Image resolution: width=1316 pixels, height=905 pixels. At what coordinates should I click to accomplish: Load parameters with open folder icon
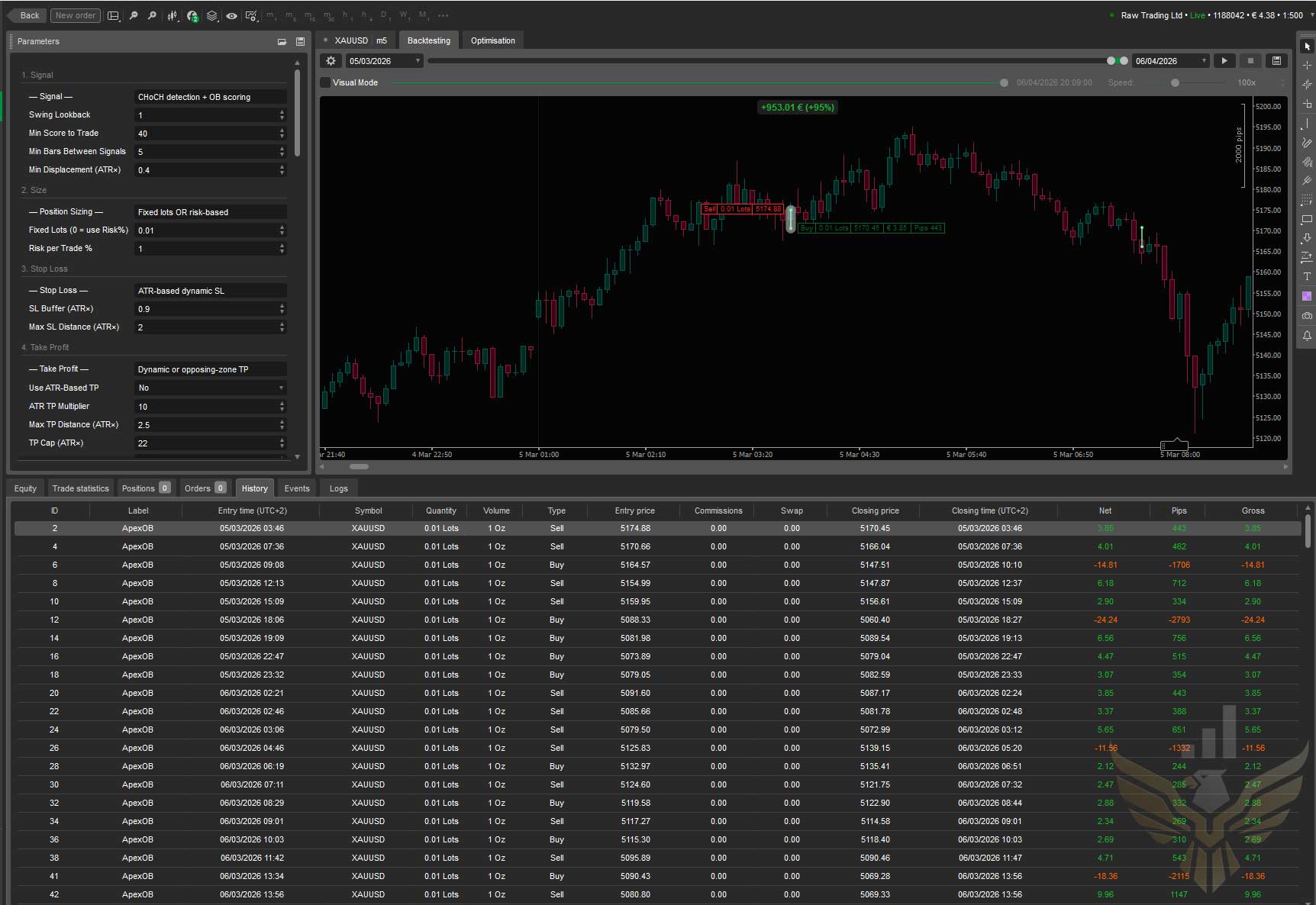tap(282, 41)
